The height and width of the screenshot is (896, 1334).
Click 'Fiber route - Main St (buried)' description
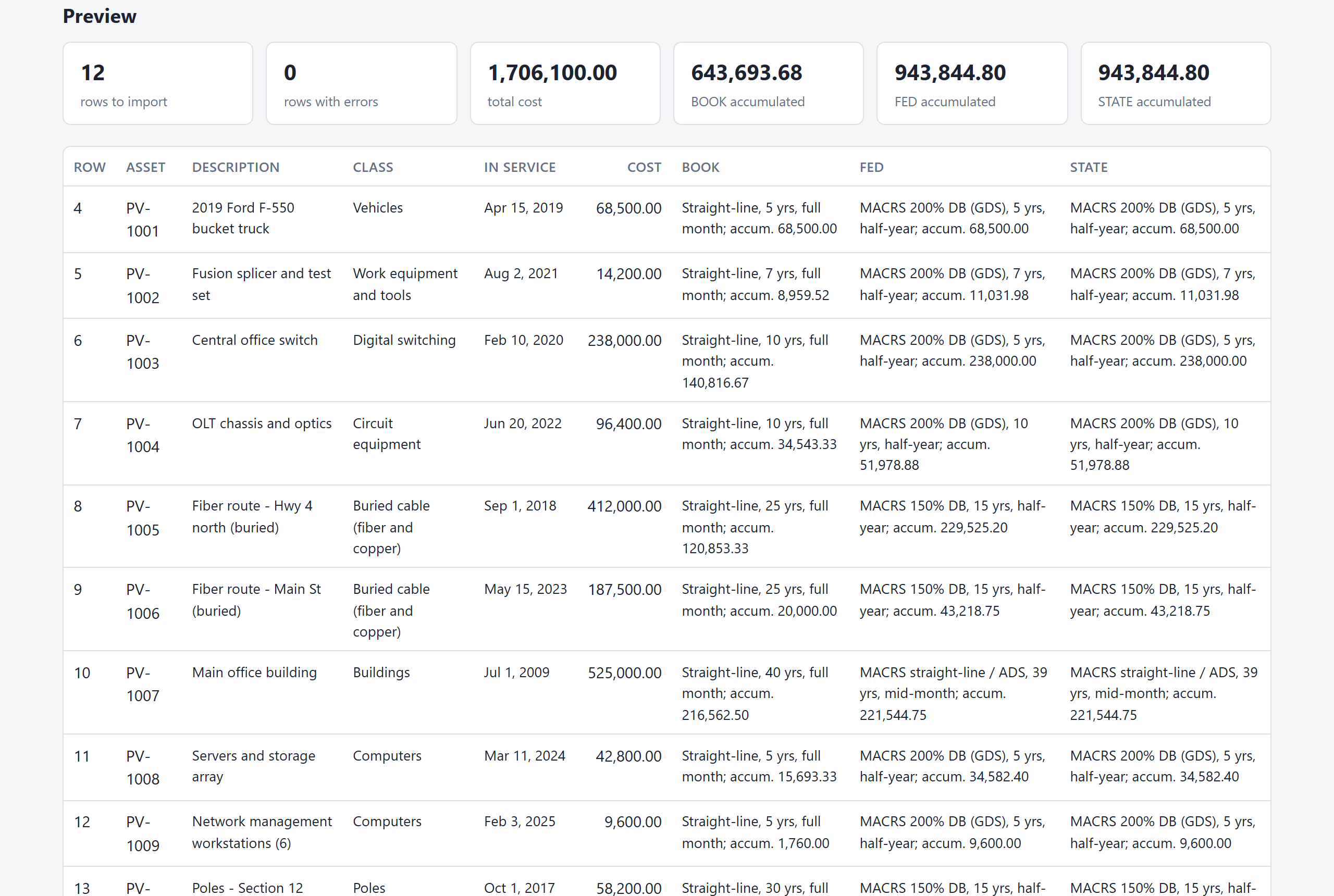click(256, 600)
